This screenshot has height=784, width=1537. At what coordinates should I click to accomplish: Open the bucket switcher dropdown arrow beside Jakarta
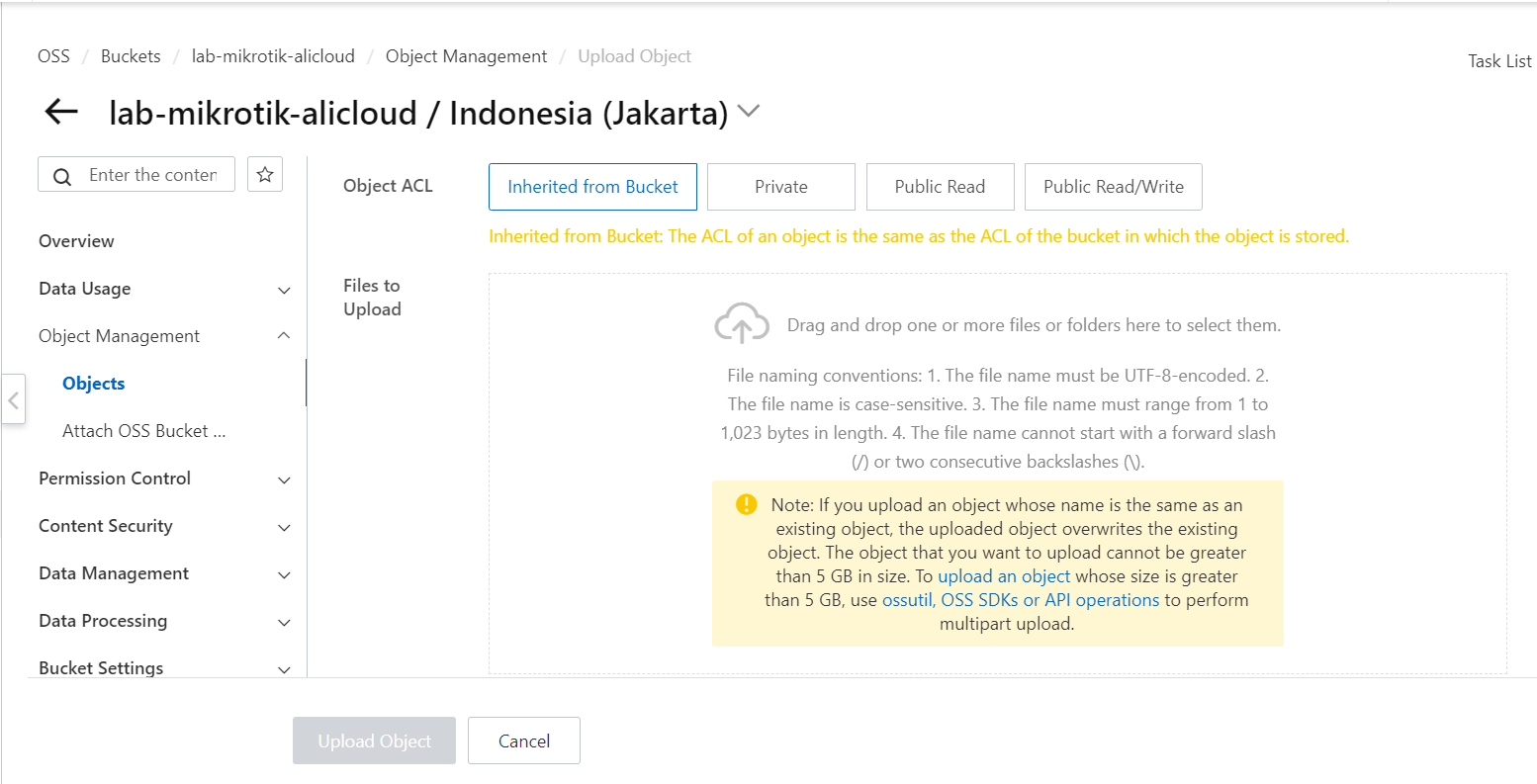[x=749, y=111]
